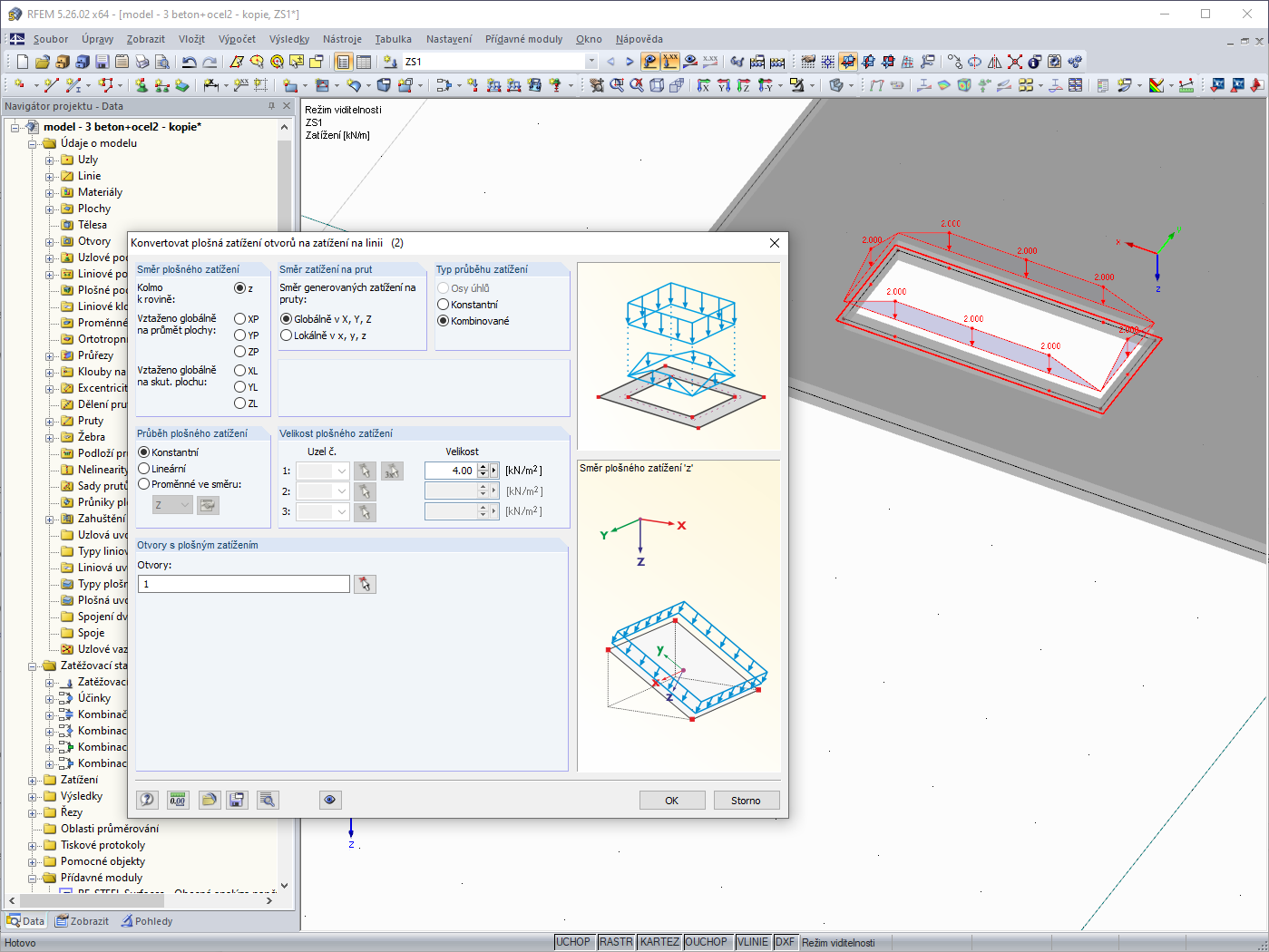Click the View in Y direction icon
Viewport: 1269px width, 952px height.
click(724, 85)
